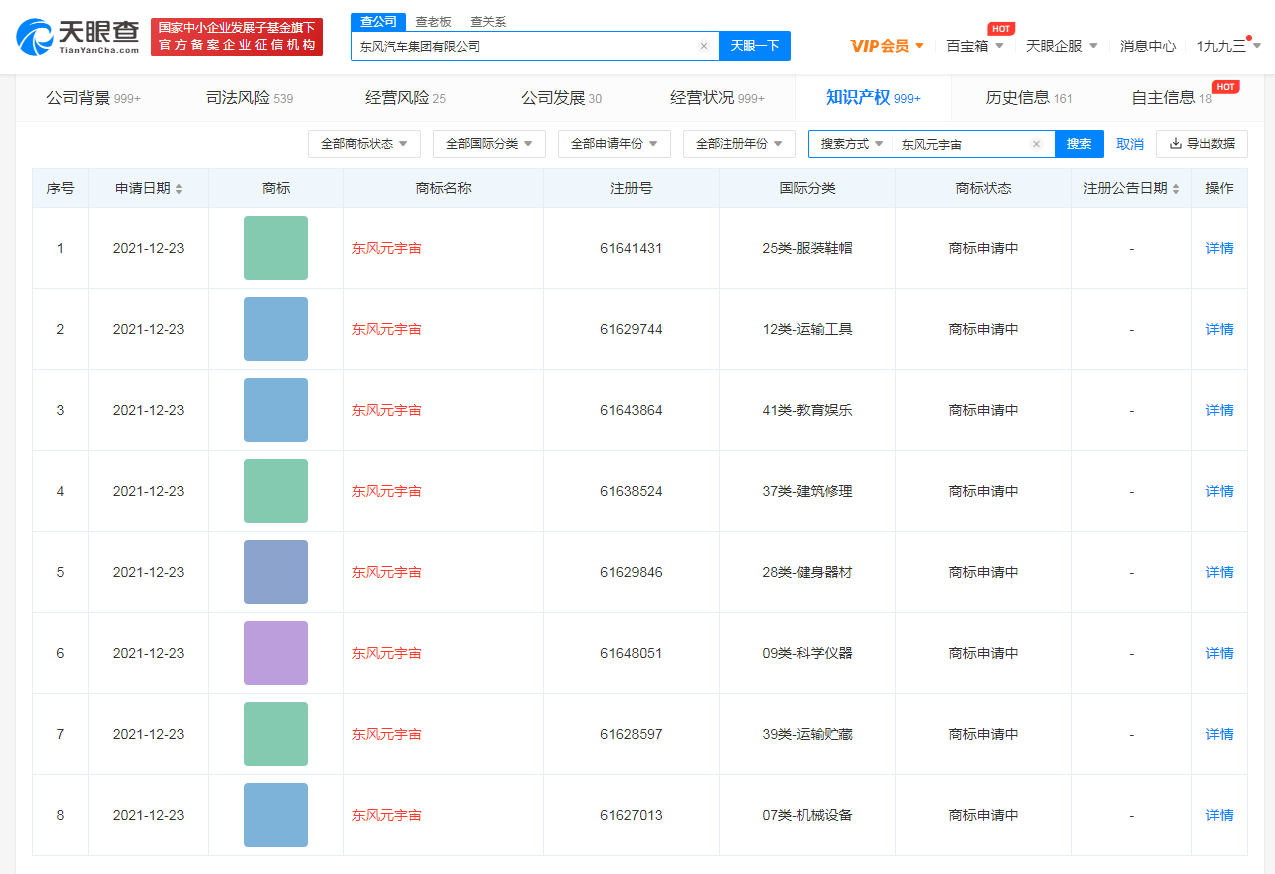
Task: Open the 自主信息 tab
Action: click(x=1171, y=98)
